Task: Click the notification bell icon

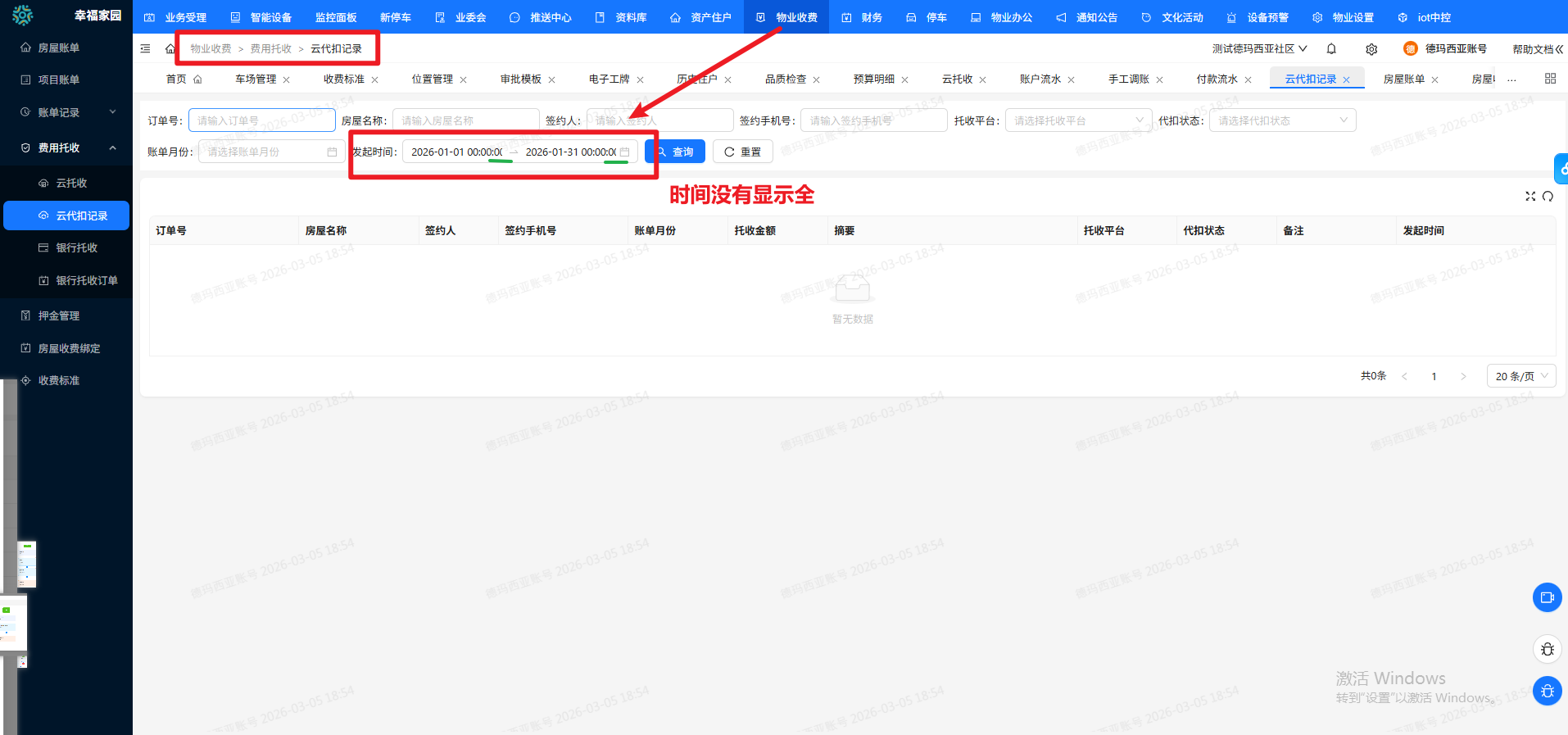Action: coord(1331,49)
